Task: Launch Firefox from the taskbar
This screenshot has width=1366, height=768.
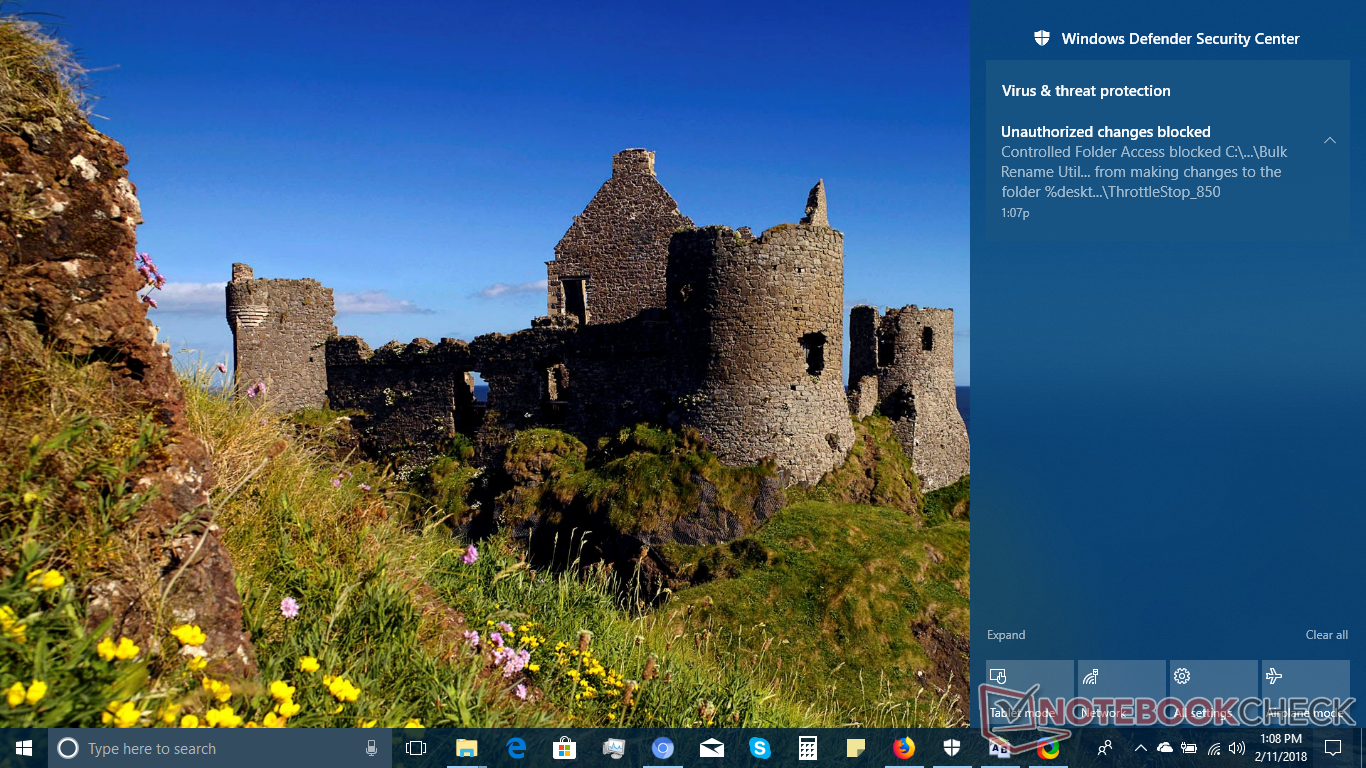Action: pyautogui.click(x=904, y=748)
